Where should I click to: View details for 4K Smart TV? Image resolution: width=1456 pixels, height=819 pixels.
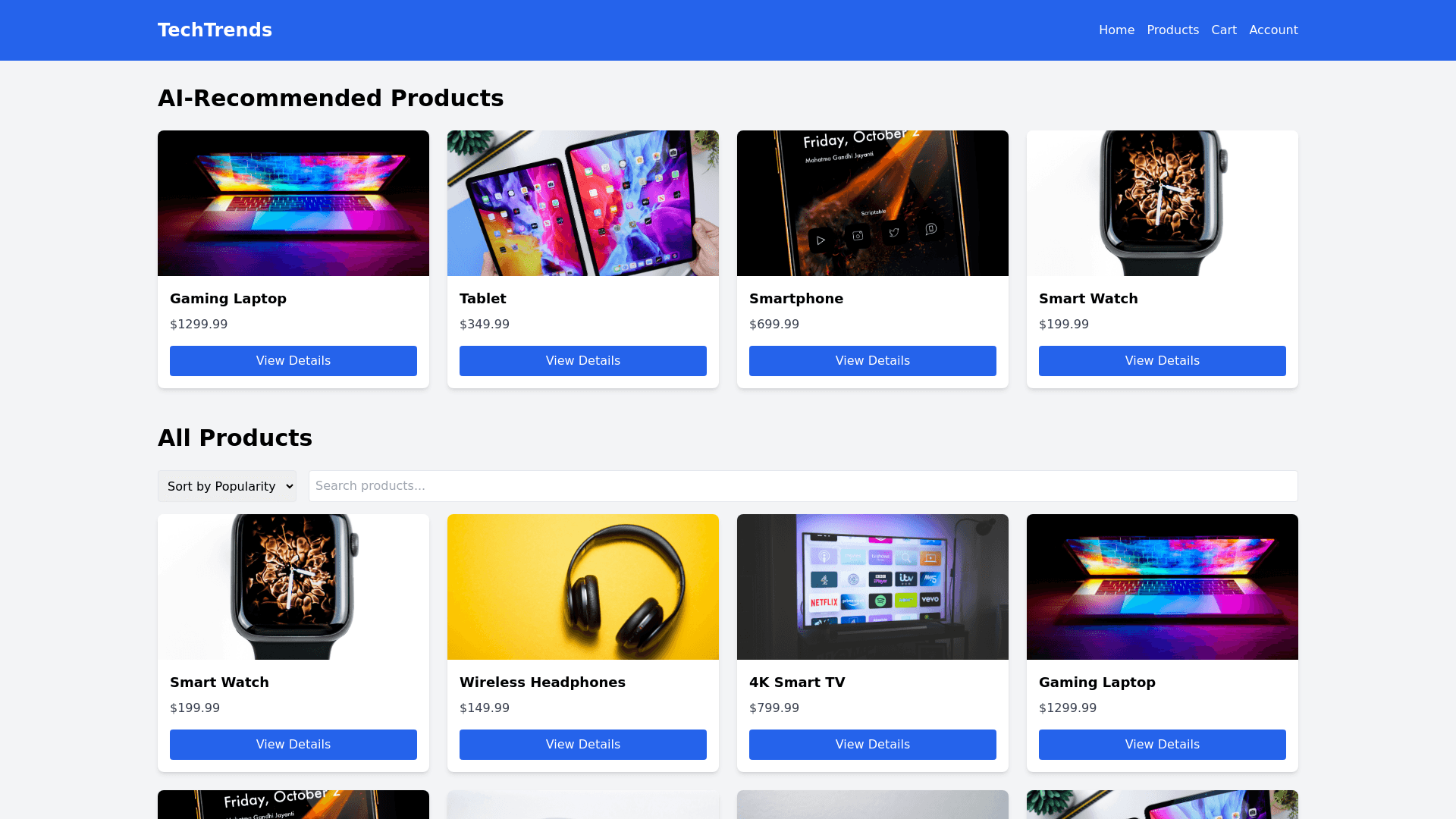click(x=873, y=745)
